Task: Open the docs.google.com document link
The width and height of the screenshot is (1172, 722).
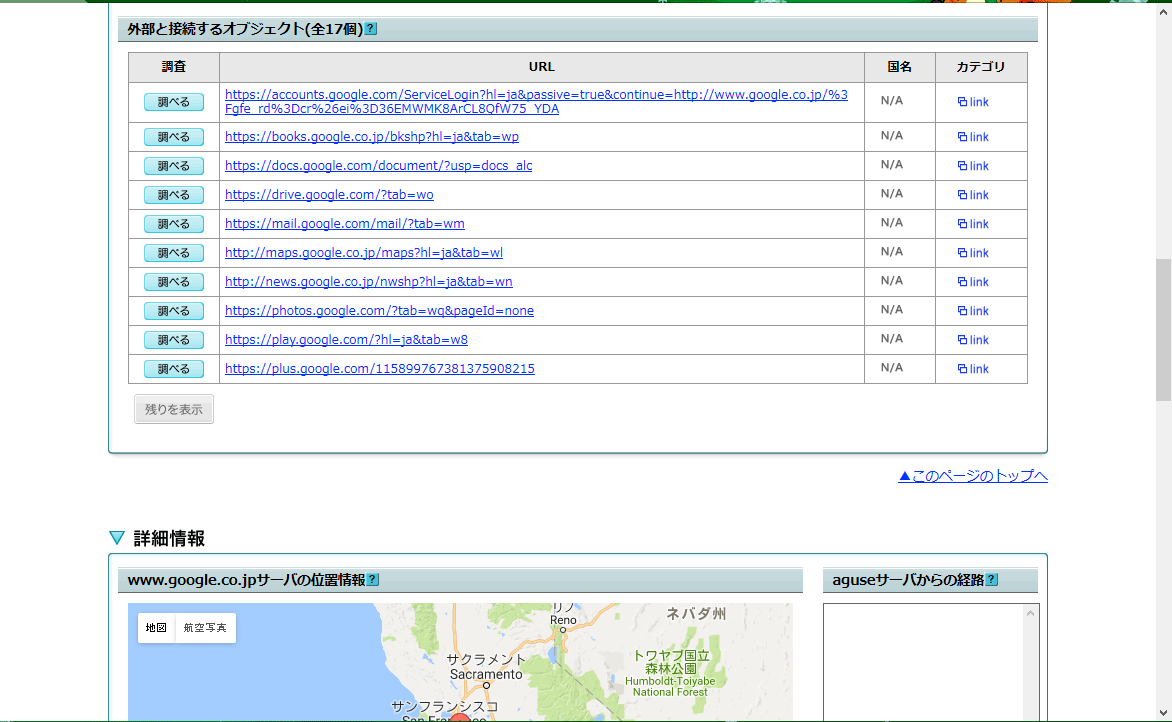Action: tap(378, 166)
